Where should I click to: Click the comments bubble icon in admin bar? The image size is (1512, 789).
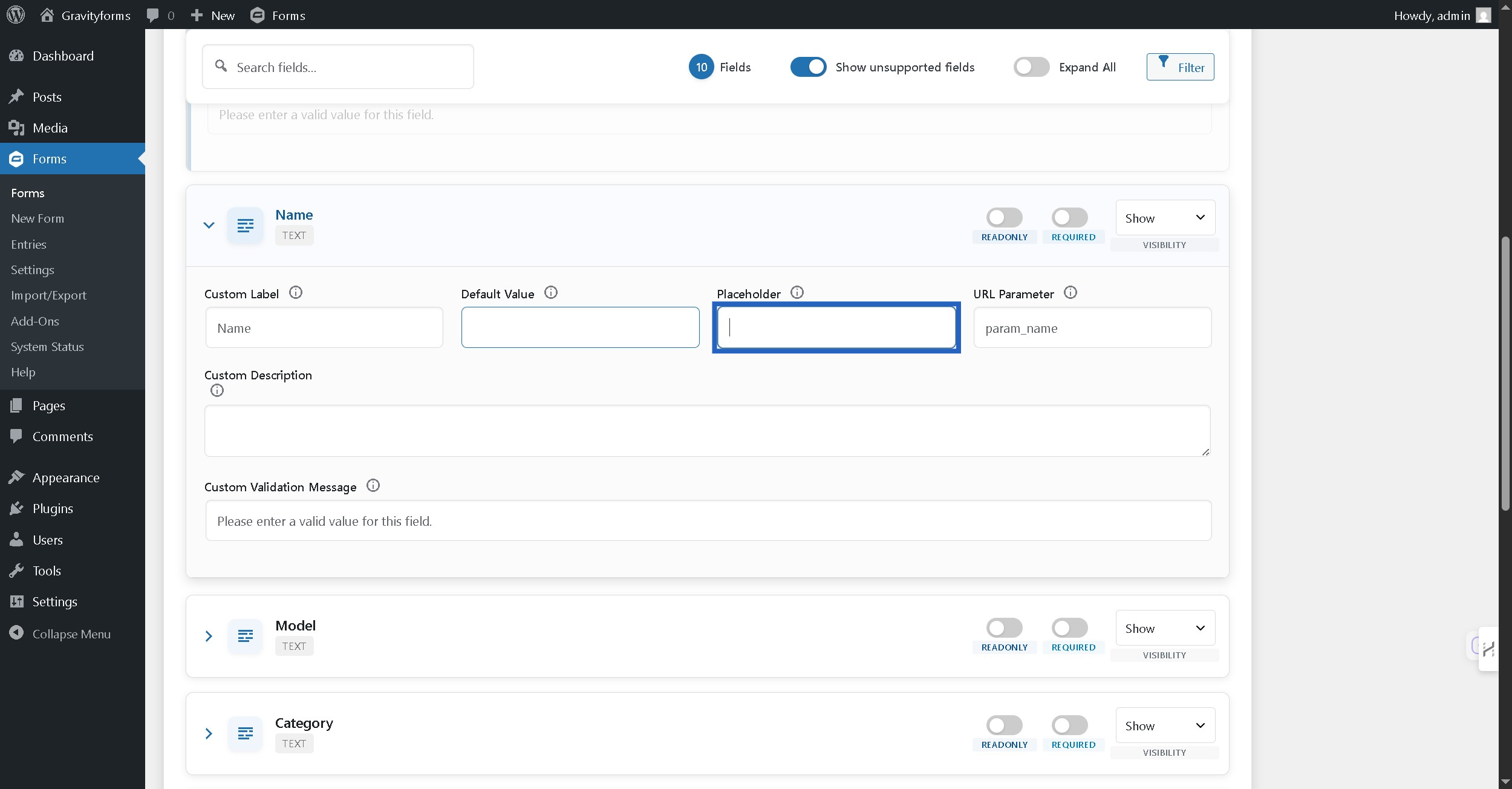[153, 15]
